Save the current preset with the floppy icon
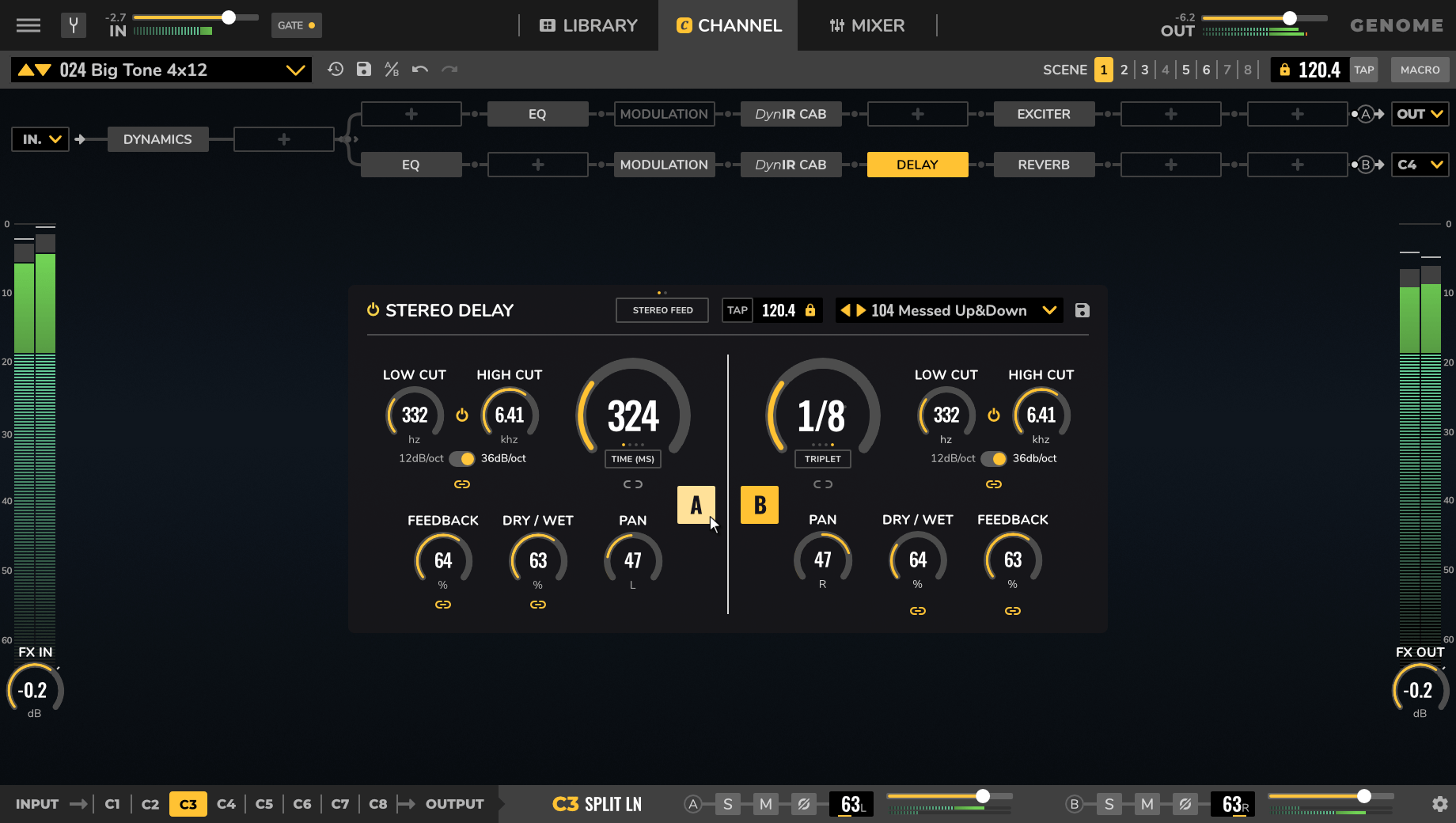 tap(363, 70)
